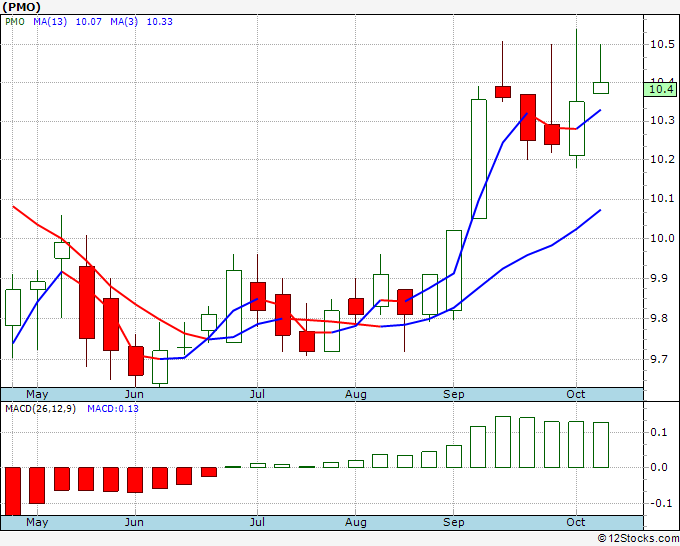
Task: Click the 0.1 MACD axis label
Action: click(x=659, y=432)
